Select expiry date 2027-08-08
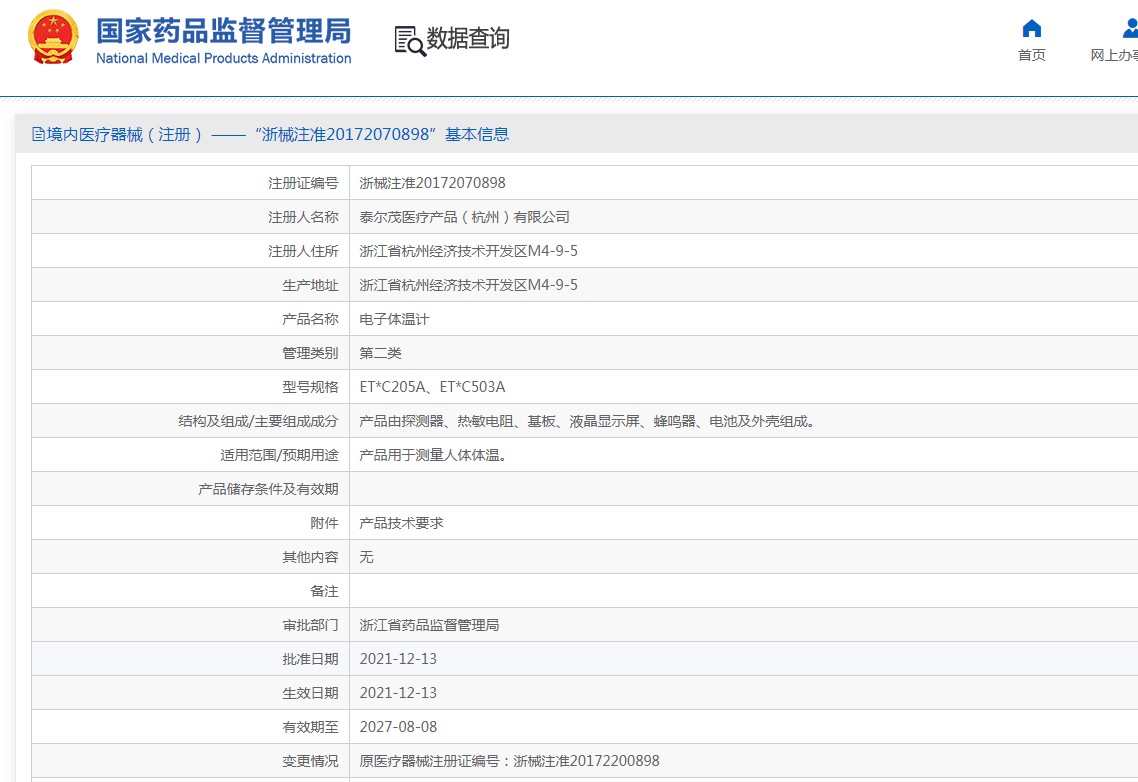 pos(398,727)
